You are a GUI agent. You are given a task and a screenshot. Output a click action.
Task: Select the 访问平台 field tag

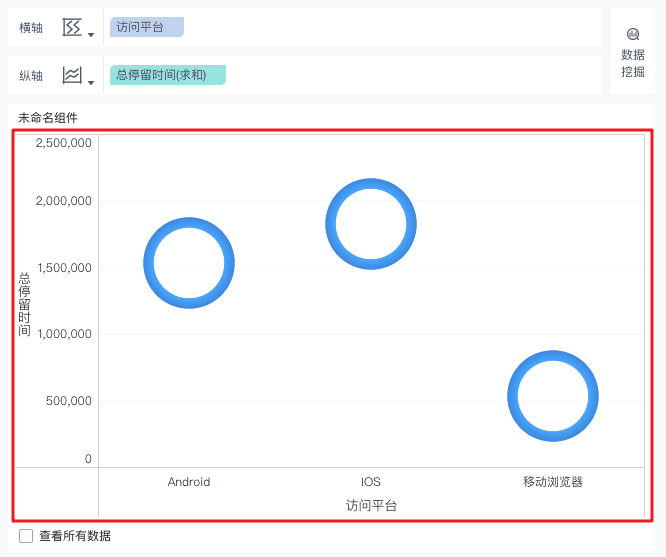147,27
